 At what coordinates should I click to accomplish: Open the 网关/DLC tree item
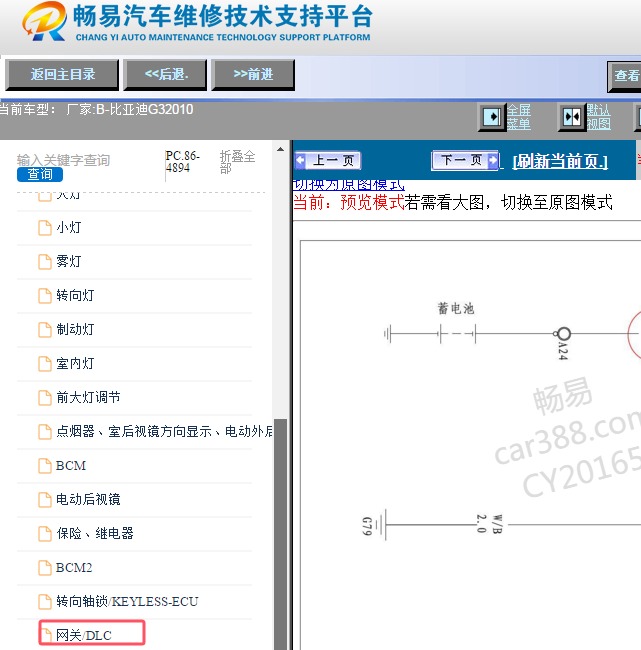point(84,635)
